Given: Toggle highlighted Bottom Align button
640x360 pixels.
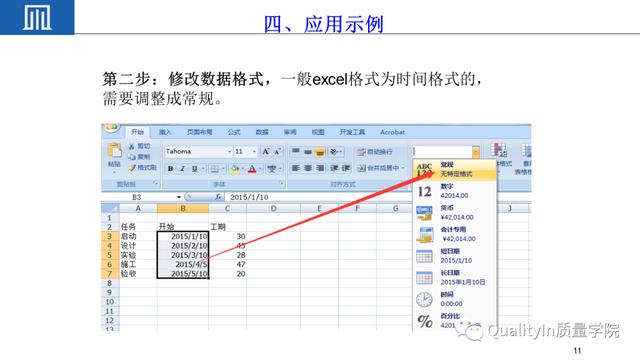Looking at the screenshot, I should coord(320,152).
